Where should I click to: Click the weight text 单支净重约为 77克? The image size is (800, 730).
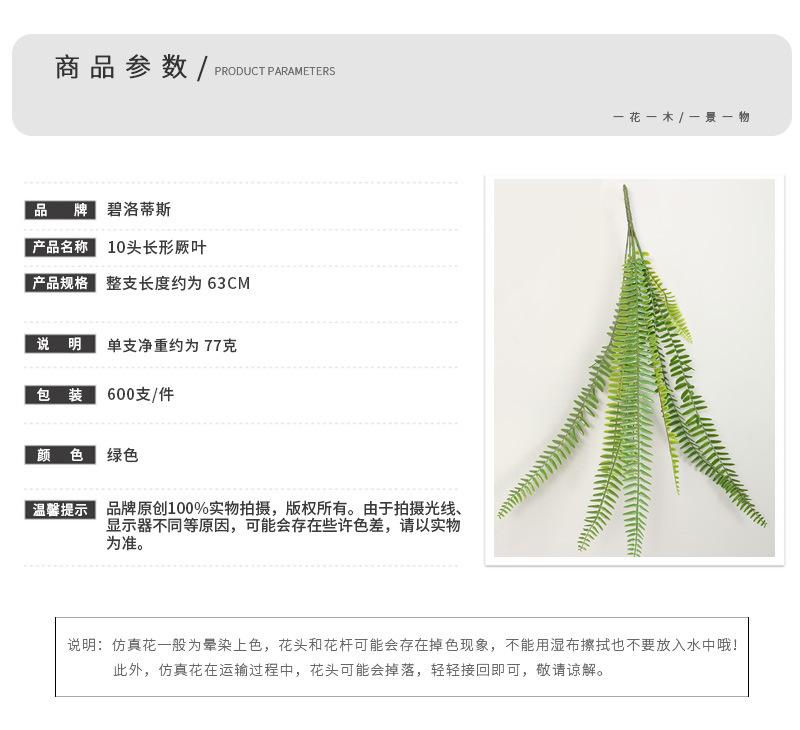[171, 345]
